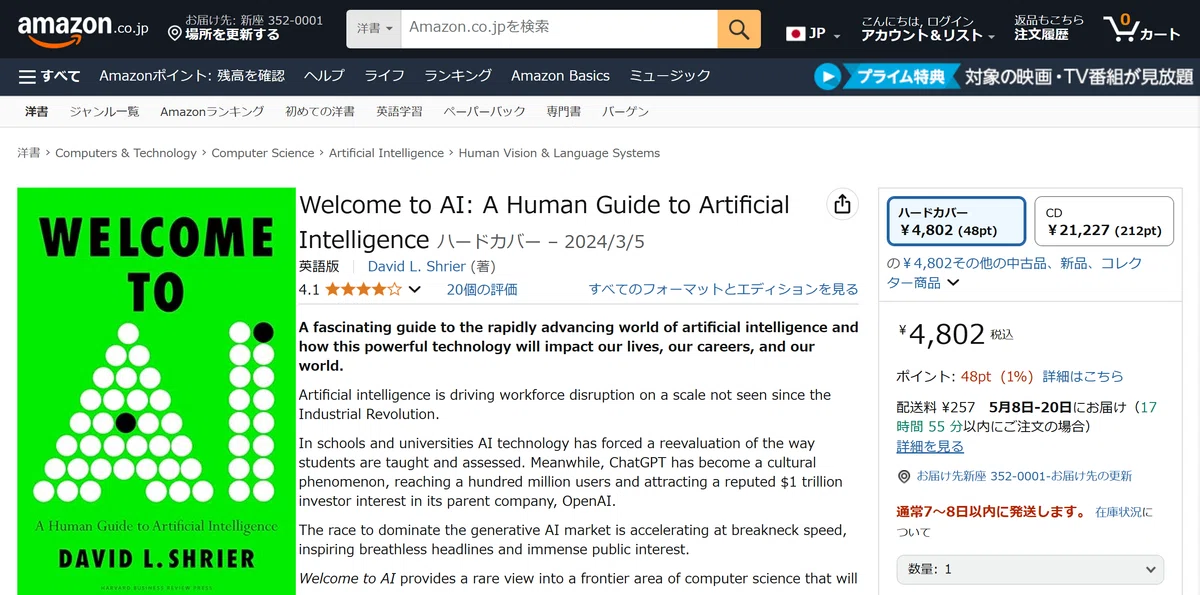Click the Prime play arrow icon

827,76
